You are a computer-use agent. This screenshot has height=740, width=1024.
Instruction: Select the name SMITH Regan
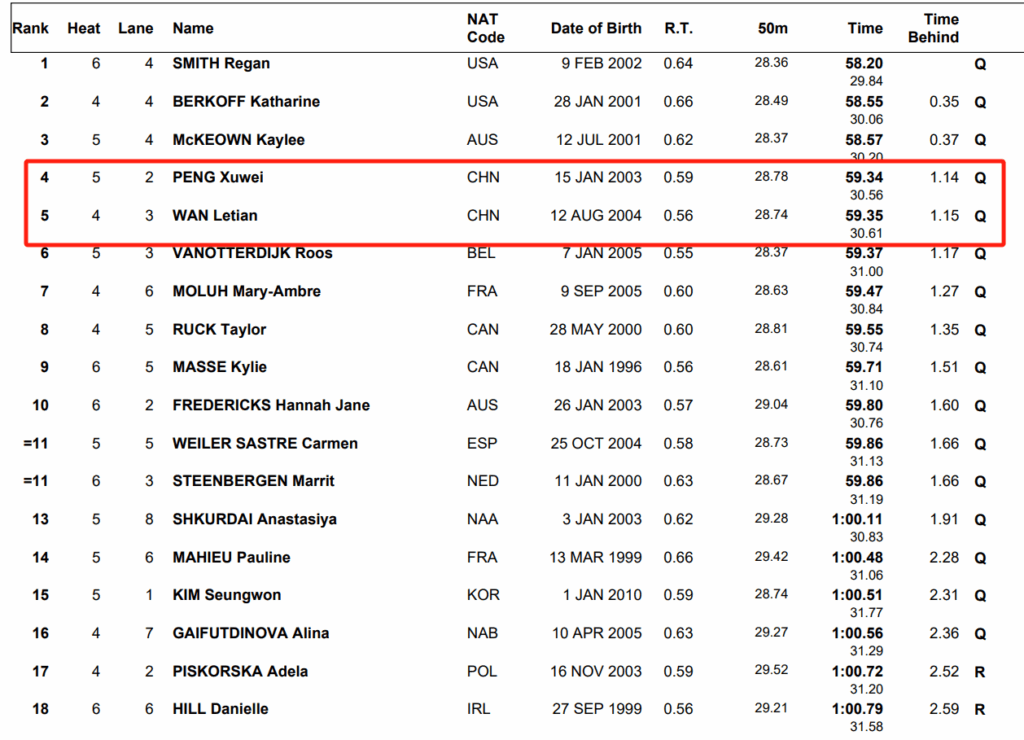[221, 63]
